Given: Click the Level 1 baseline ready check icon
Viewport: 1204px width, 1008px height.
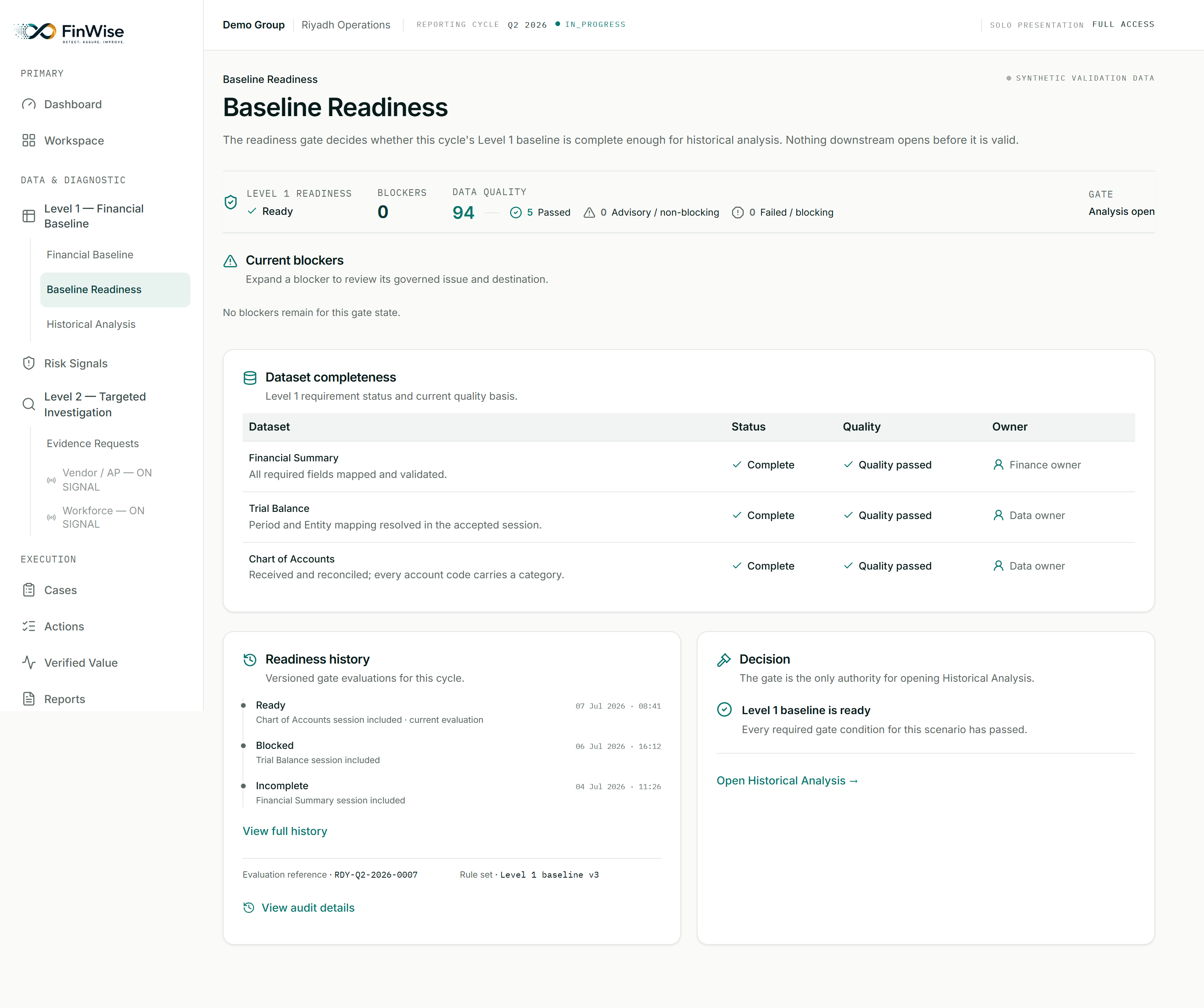Looking at the screenshot, I should coord(725,710).
